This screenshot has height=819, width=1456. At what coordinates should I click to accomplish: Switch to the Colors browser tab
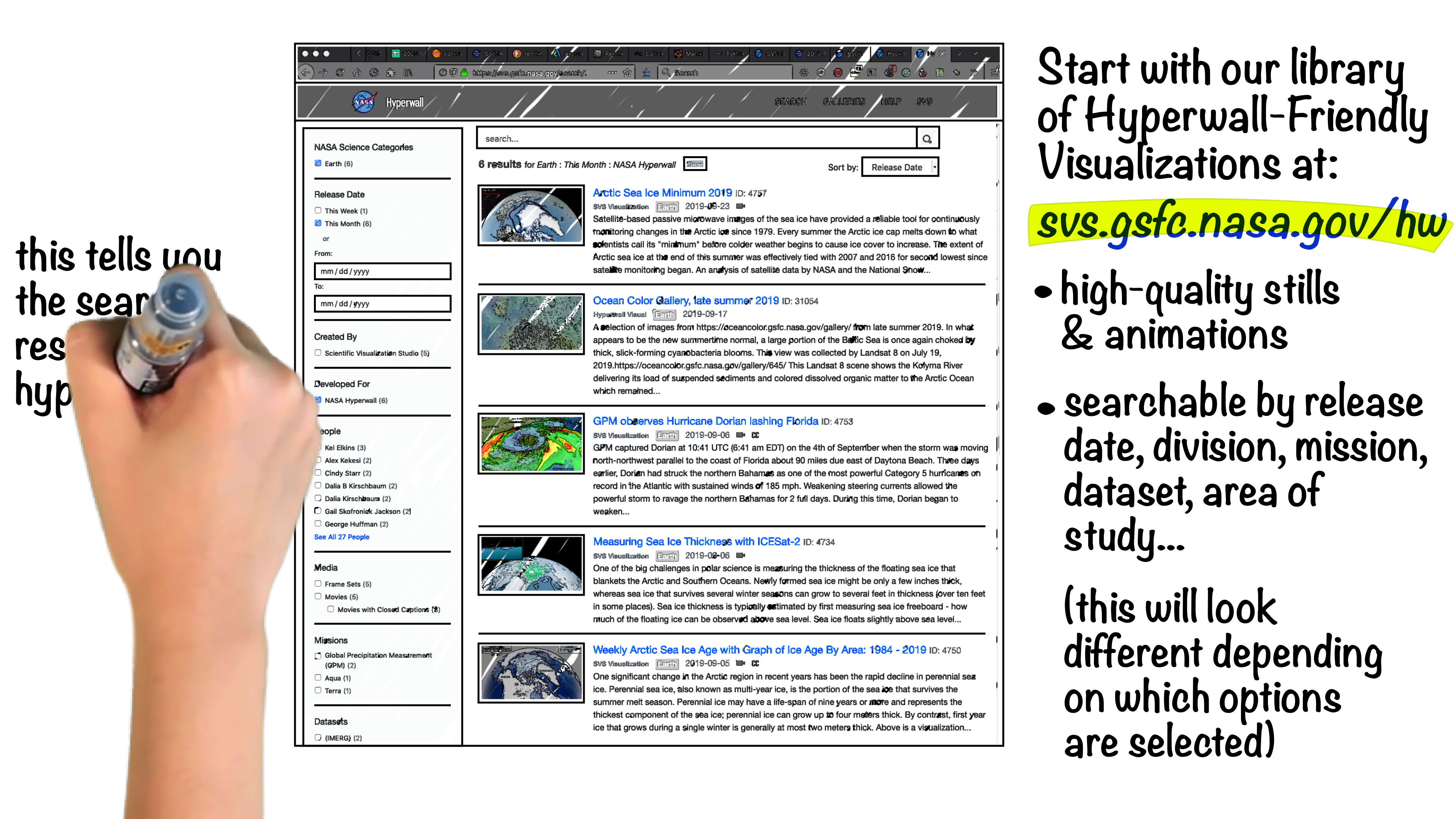(648, 54)
